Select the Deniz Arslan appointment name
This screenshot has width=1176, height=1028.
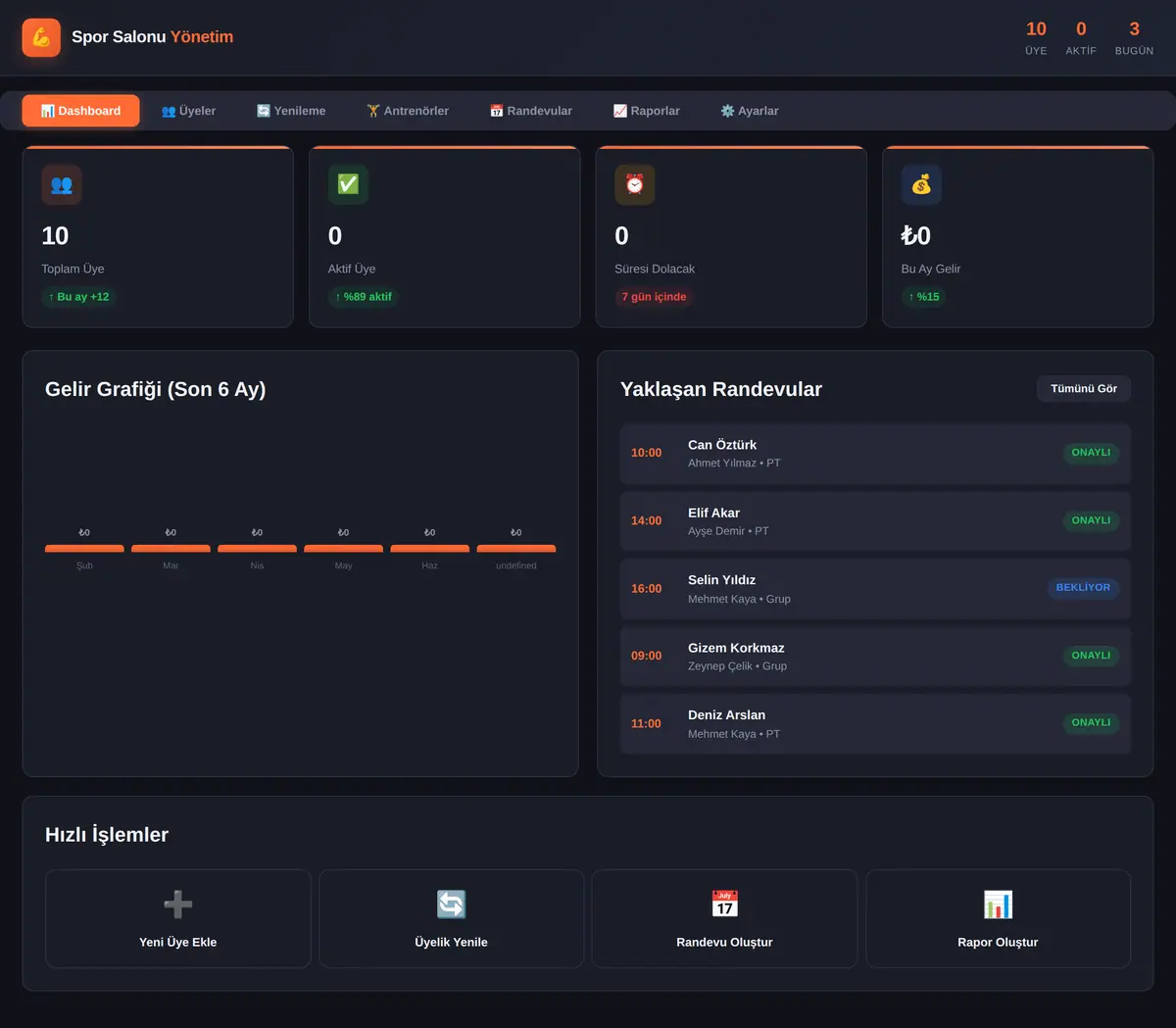(x=726, y=715)
